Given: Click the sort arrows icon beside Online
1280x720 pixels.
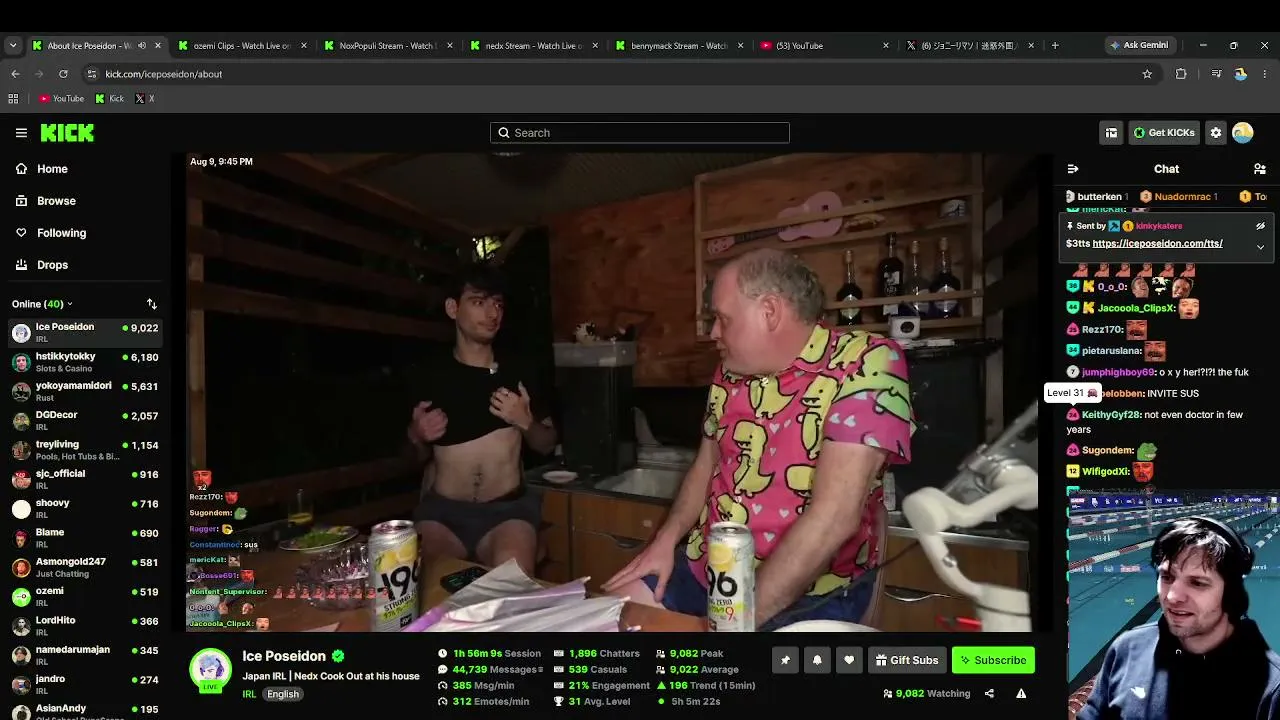Looking at the screenshot, I should tap(152, 304).
